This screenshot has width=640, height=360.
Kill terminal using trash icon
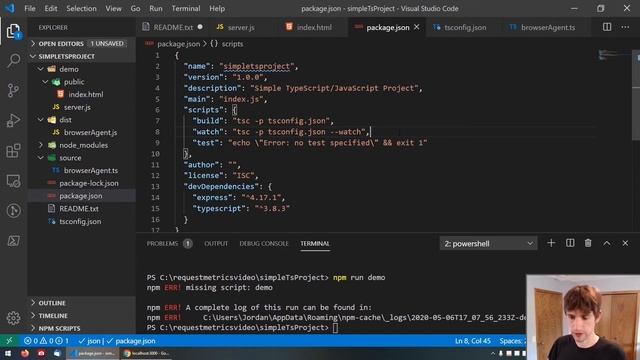coord(588,243)
